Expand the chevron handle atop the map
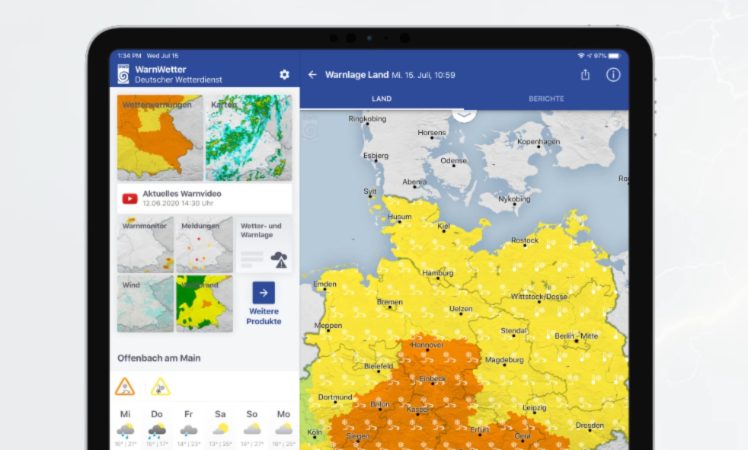This screenshot has height=450, width=748. pos(463,114)
